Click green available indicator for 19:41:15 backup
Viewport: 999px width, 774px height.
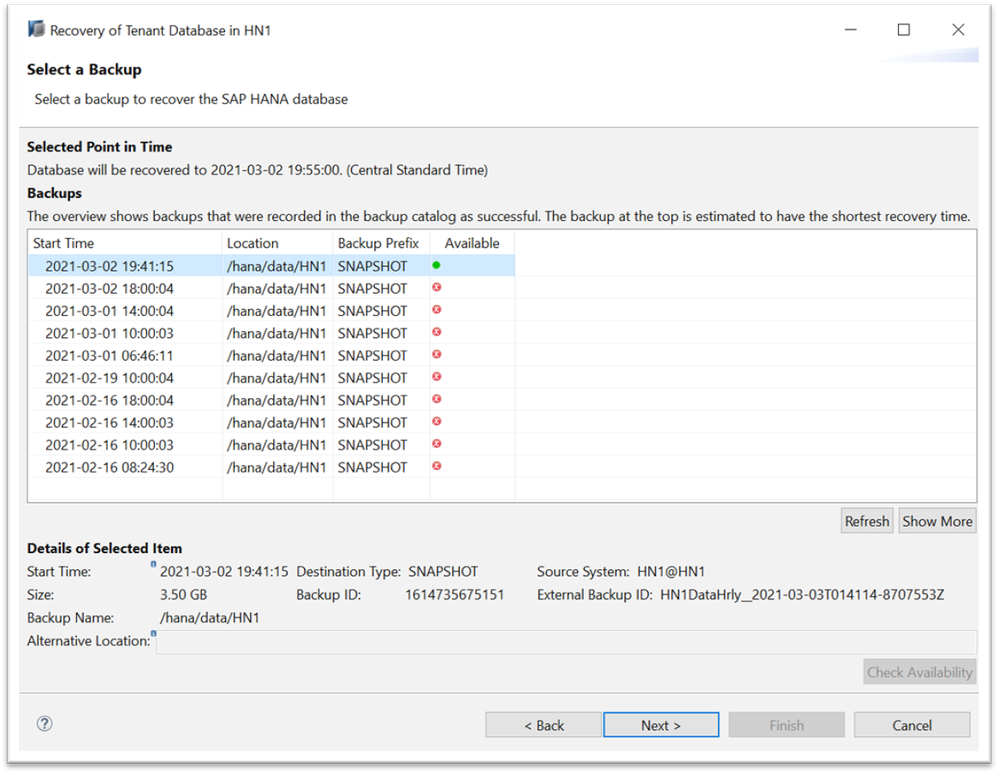click(x=436, y=265)
